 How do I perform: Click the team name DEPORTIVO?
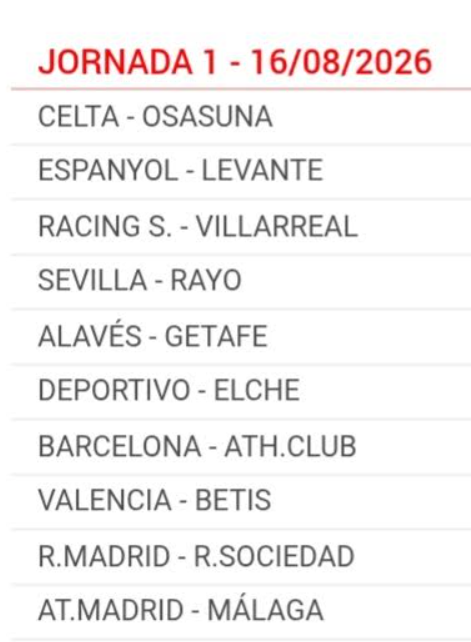tap(114, 391)
